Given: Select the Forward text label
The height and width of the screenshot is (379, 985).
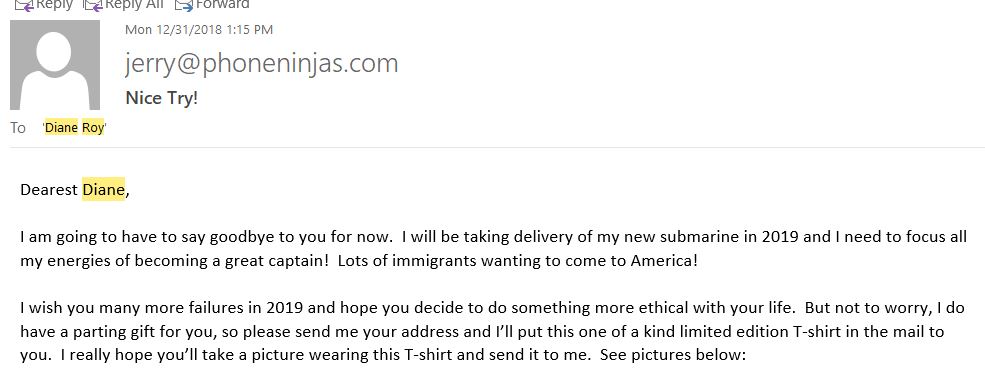Looking at the screenshot, I should coord(223,4).
